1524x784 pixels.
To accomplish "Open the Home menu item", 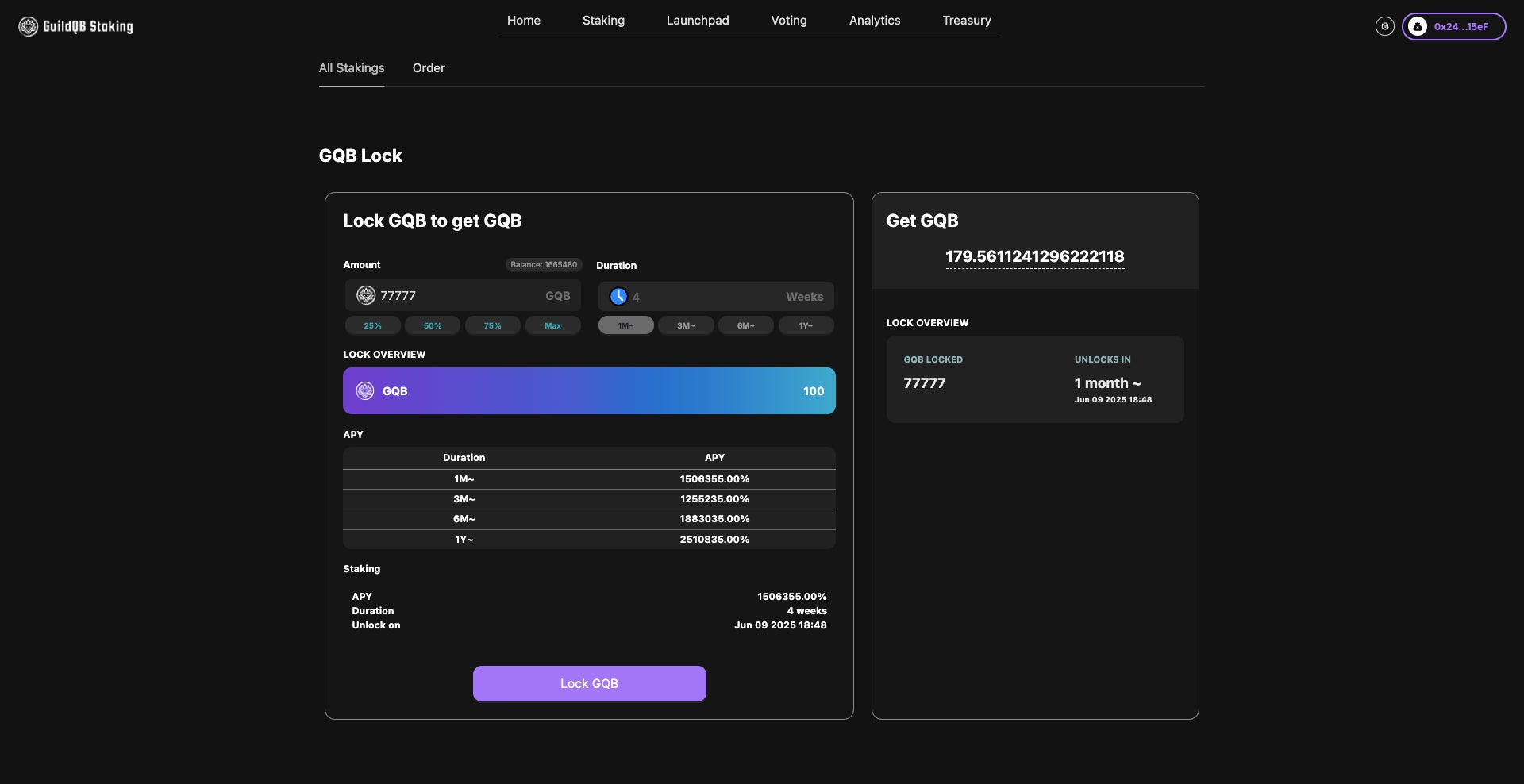I will (x=524, y=21).
